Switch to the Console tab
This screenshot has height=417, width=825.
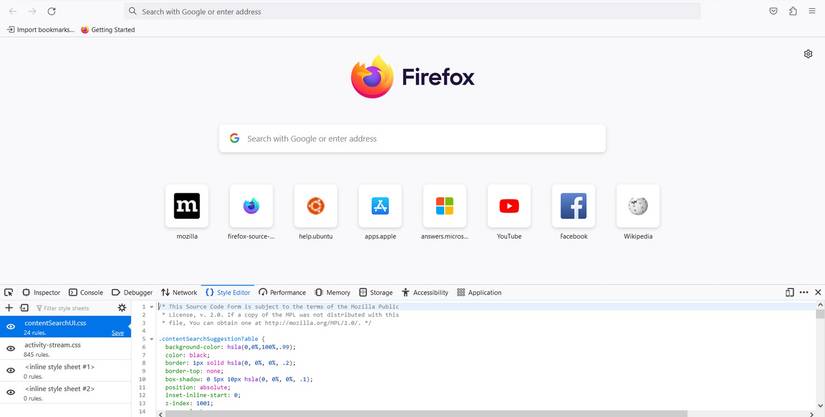point(86,292)
